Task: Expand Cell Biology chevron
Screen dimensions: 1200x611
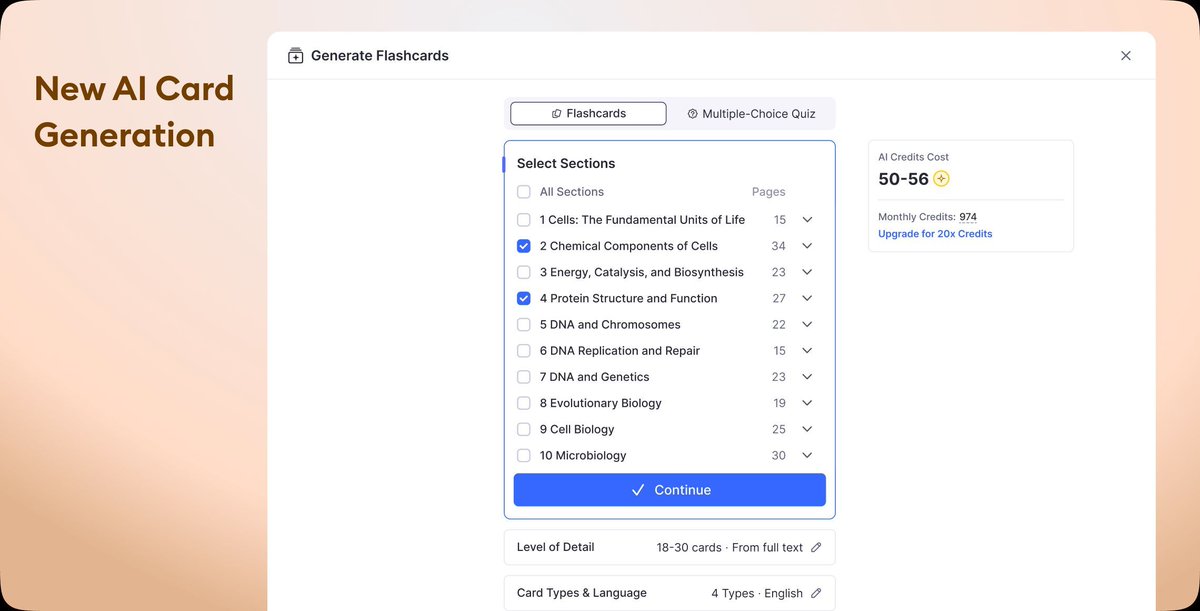Action: pyautogui.click(x=807, y=429)
